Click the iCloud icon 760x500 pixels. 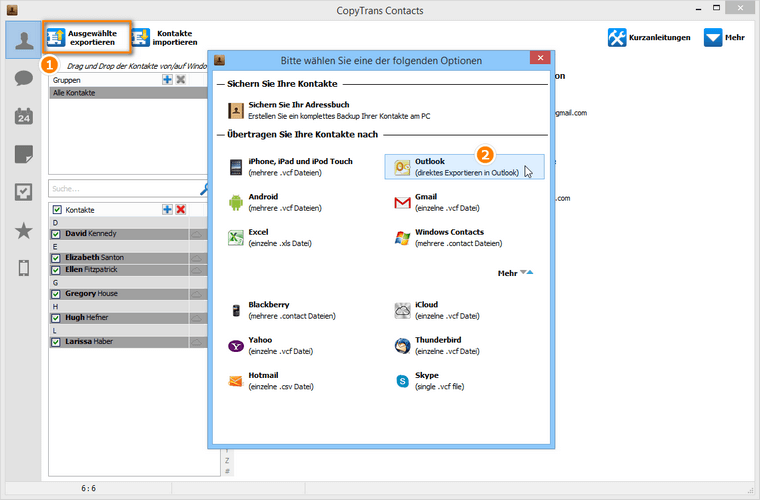(x=402, y=310)
